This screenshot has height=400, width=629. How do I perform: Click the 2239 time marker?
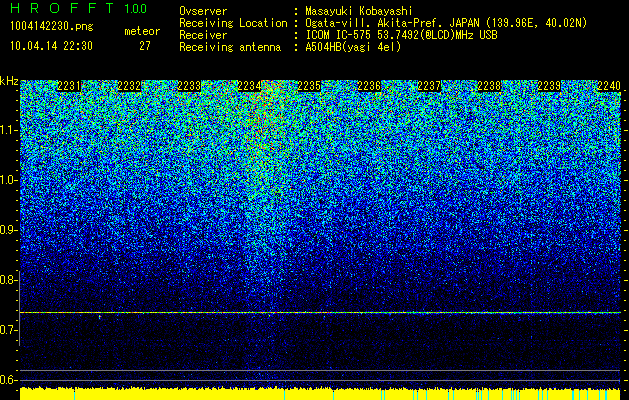click(549, 86)
